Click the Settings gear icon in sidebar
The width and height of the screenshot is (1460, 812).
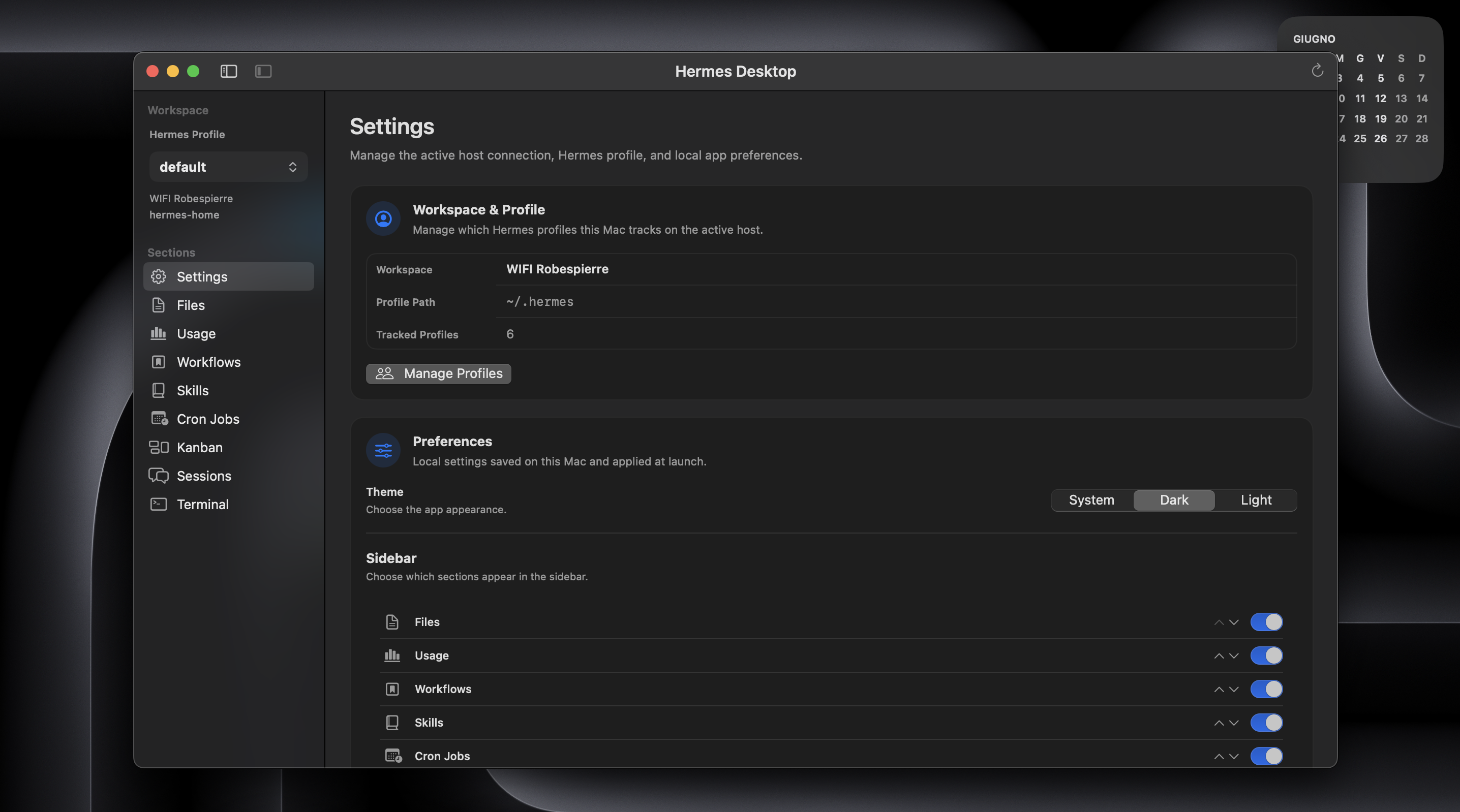(158, 276)
